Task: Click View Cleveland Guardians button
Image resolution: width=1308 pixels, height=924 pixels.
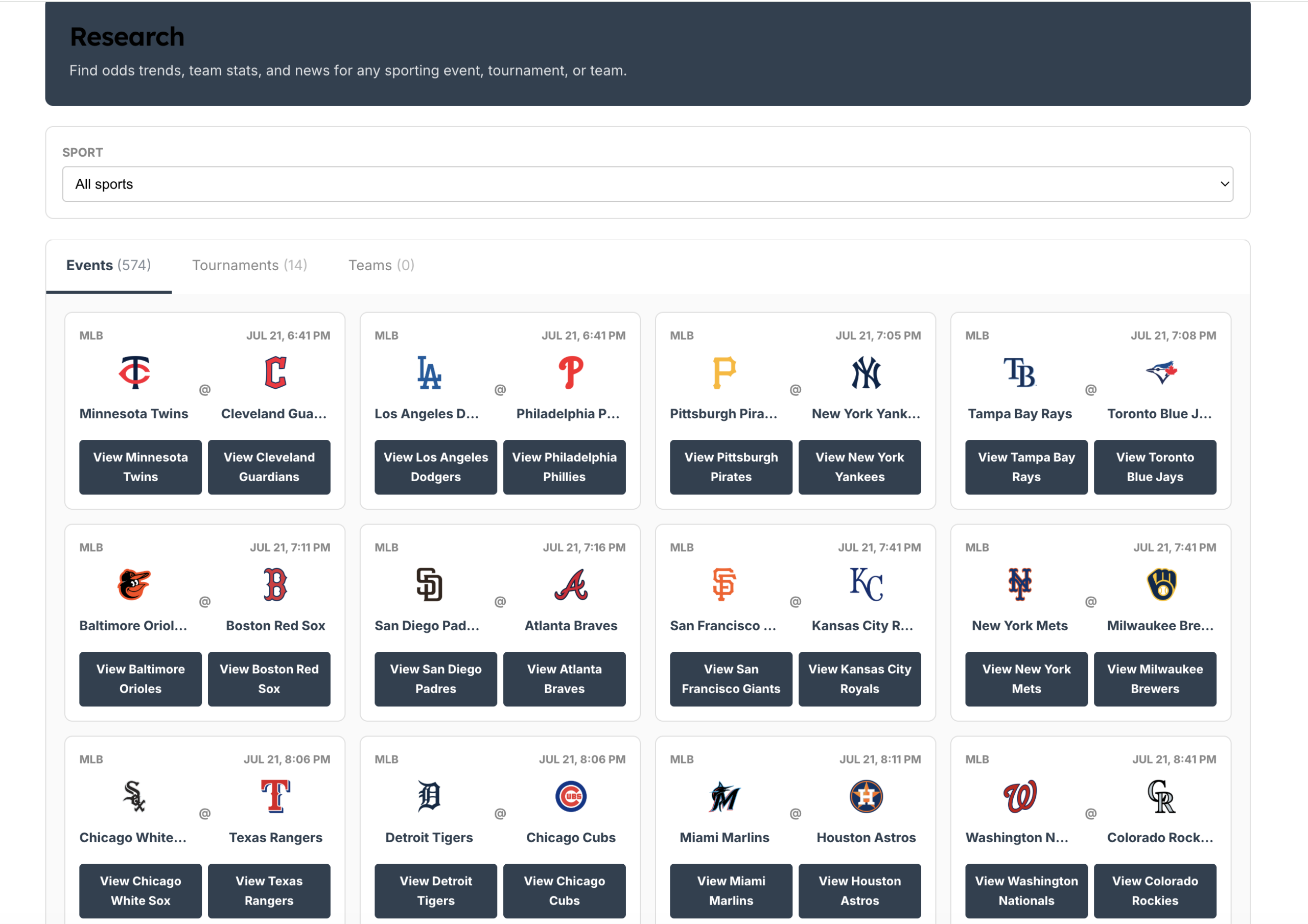Action: pos(269,467)
